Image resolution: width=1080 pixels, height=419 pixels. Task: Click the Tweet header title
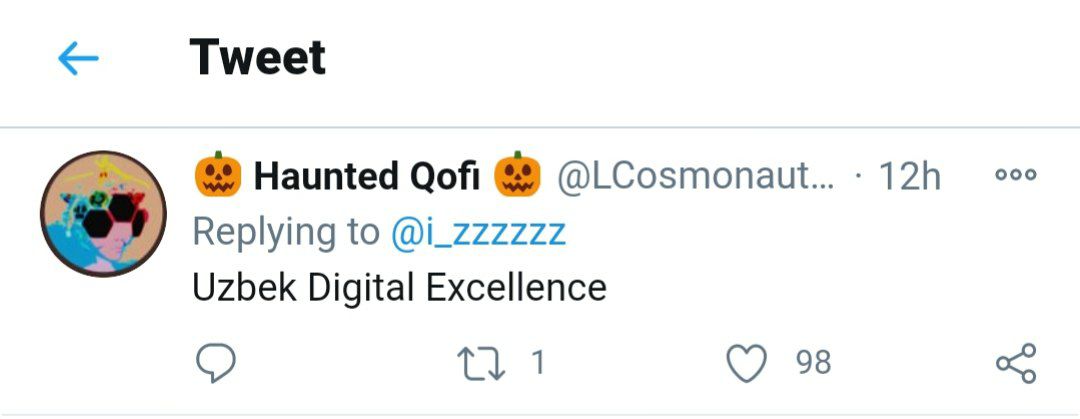(x=257, y=57)
